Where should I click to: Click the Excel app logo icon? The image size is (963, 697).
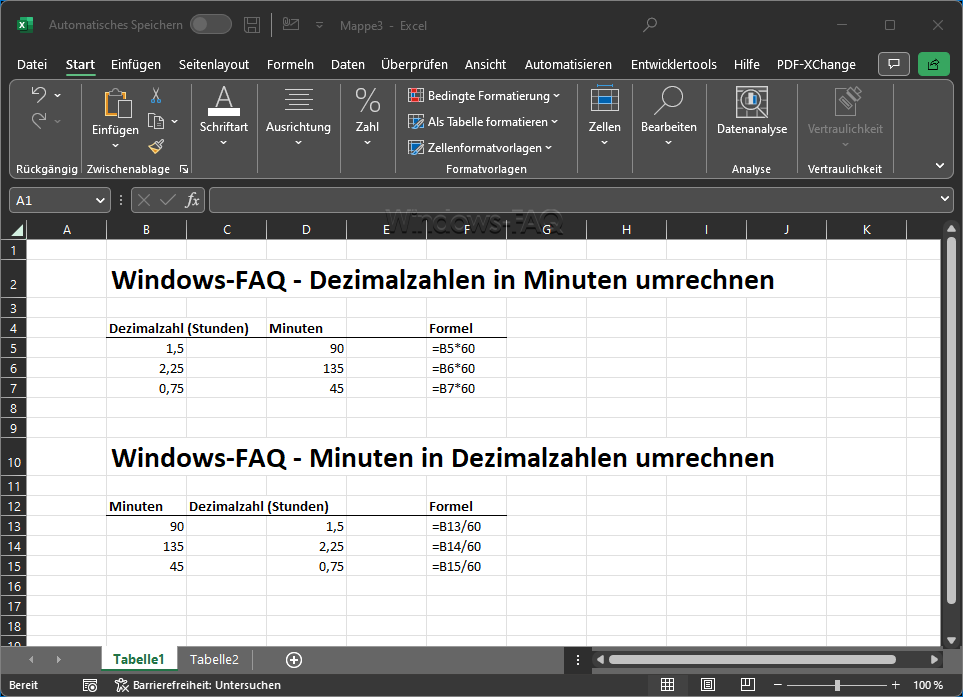25,25
